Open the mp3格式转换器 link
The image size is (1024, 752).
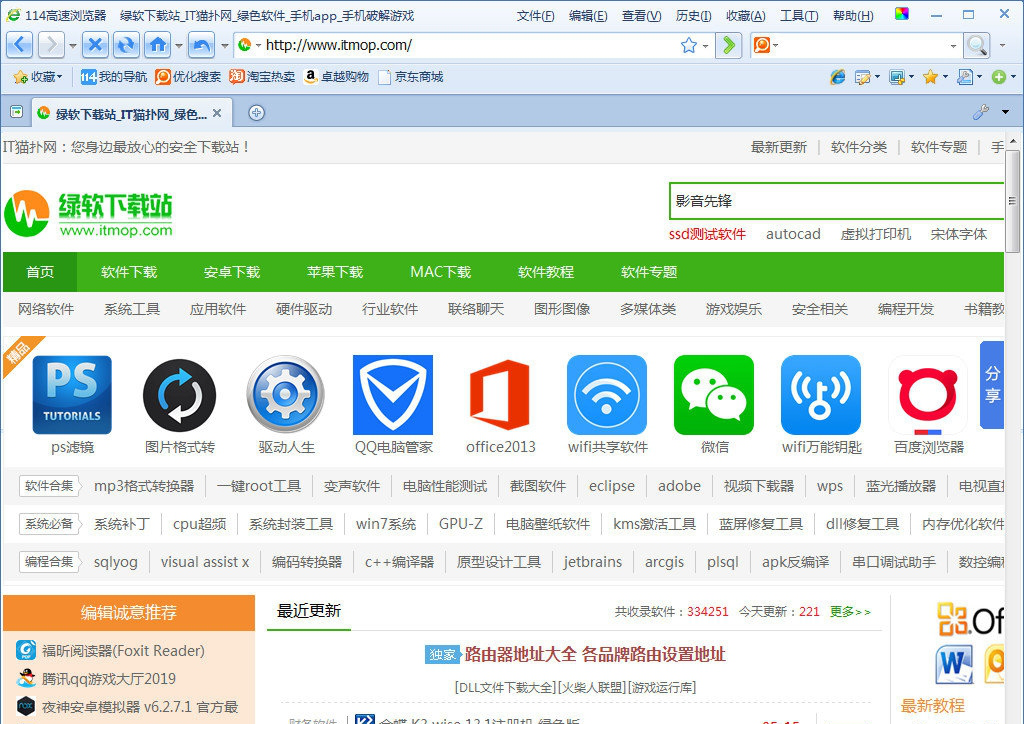click(144, 486)
